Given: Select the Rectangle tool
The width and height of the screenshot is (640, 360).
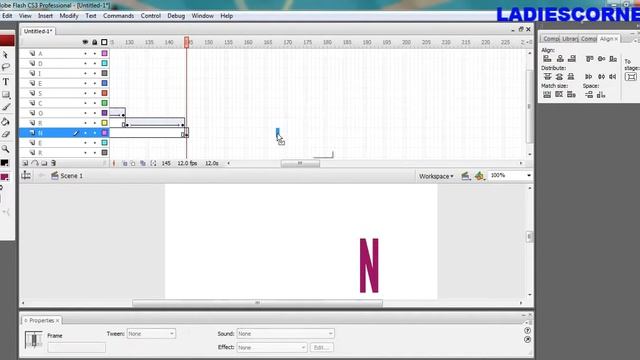Looking at the screenshot, I should pyautogui.click(x=6, y=95).
